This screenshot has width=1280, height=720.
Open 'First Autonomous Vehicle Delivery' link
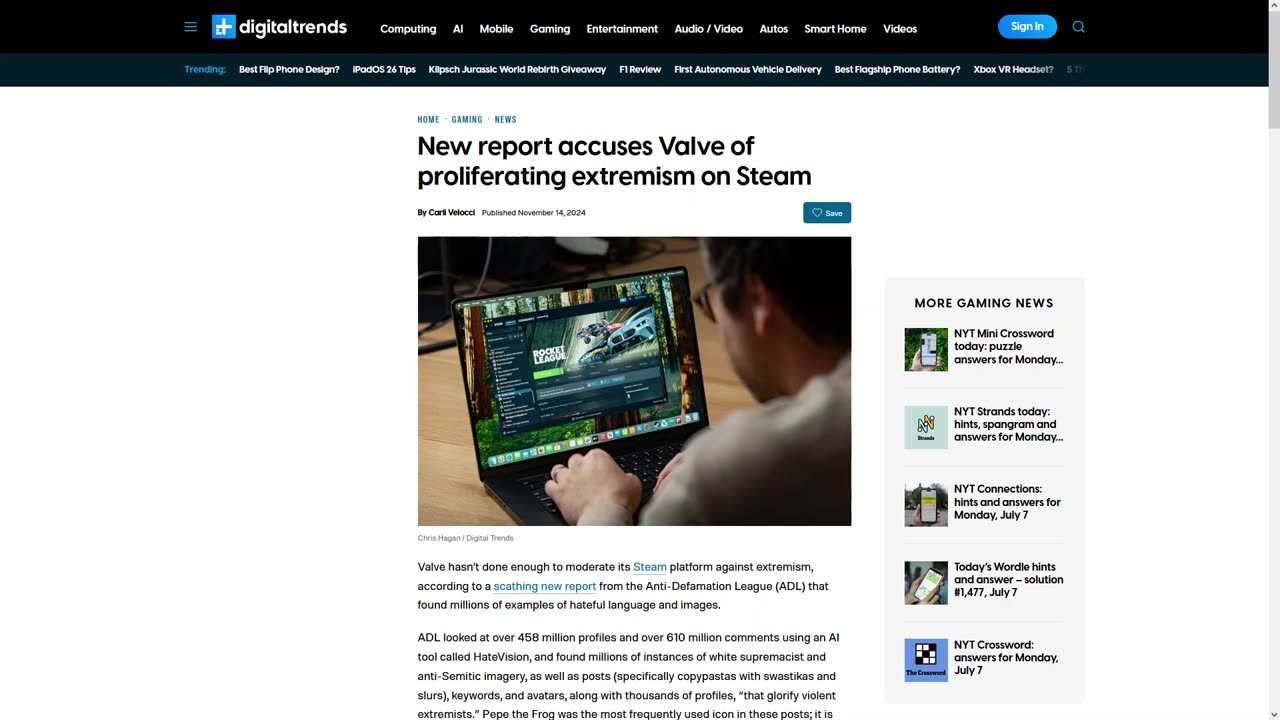click(748, 70)
